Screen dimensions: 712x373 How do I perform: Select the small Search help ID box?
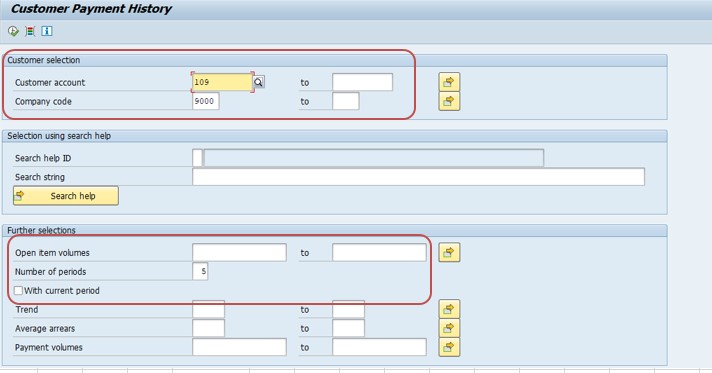point(198,158)
